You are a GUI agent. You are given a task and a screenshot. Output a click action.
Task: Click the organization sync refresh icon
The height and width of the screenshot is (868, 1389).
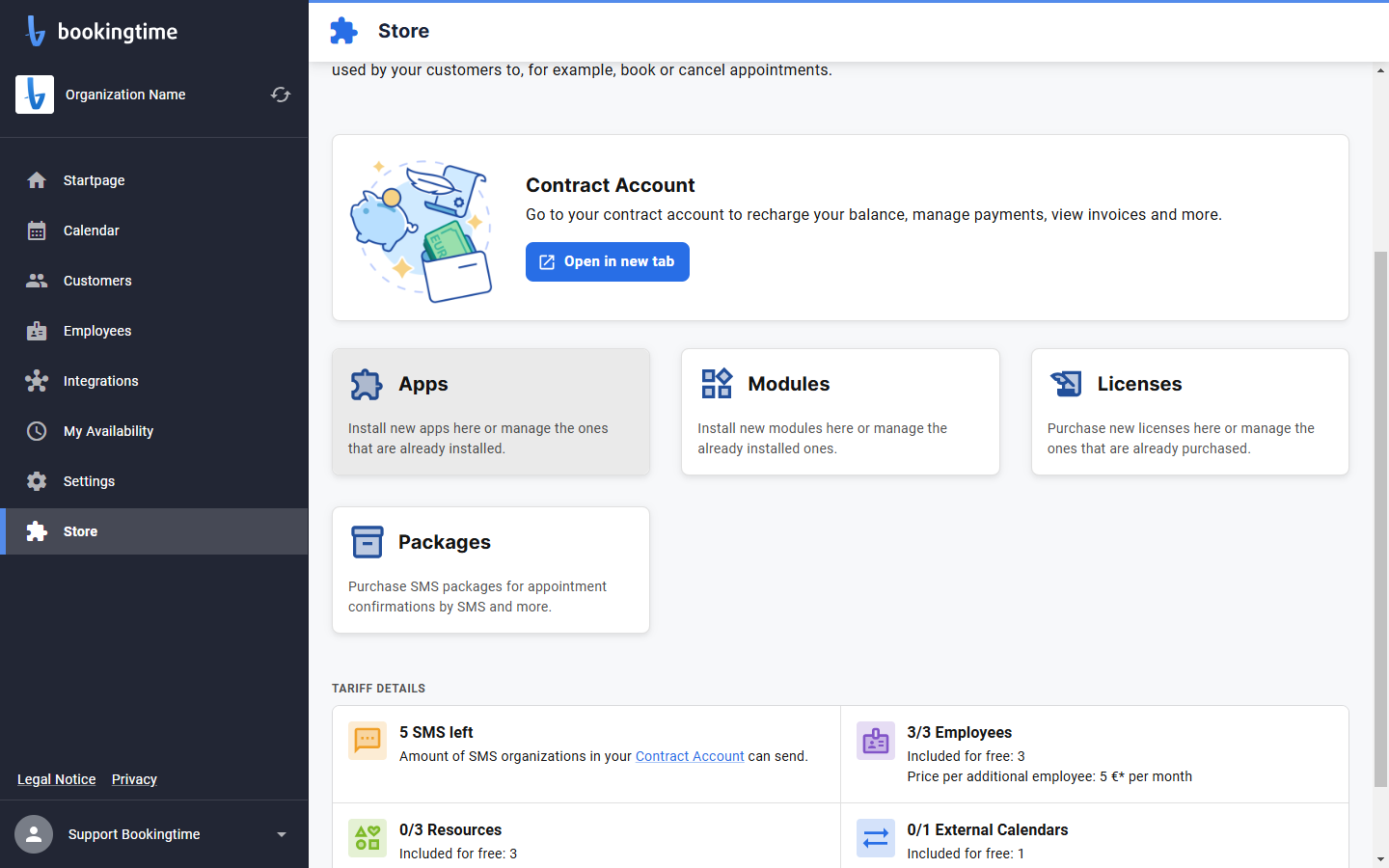click(x=281, y=95)
